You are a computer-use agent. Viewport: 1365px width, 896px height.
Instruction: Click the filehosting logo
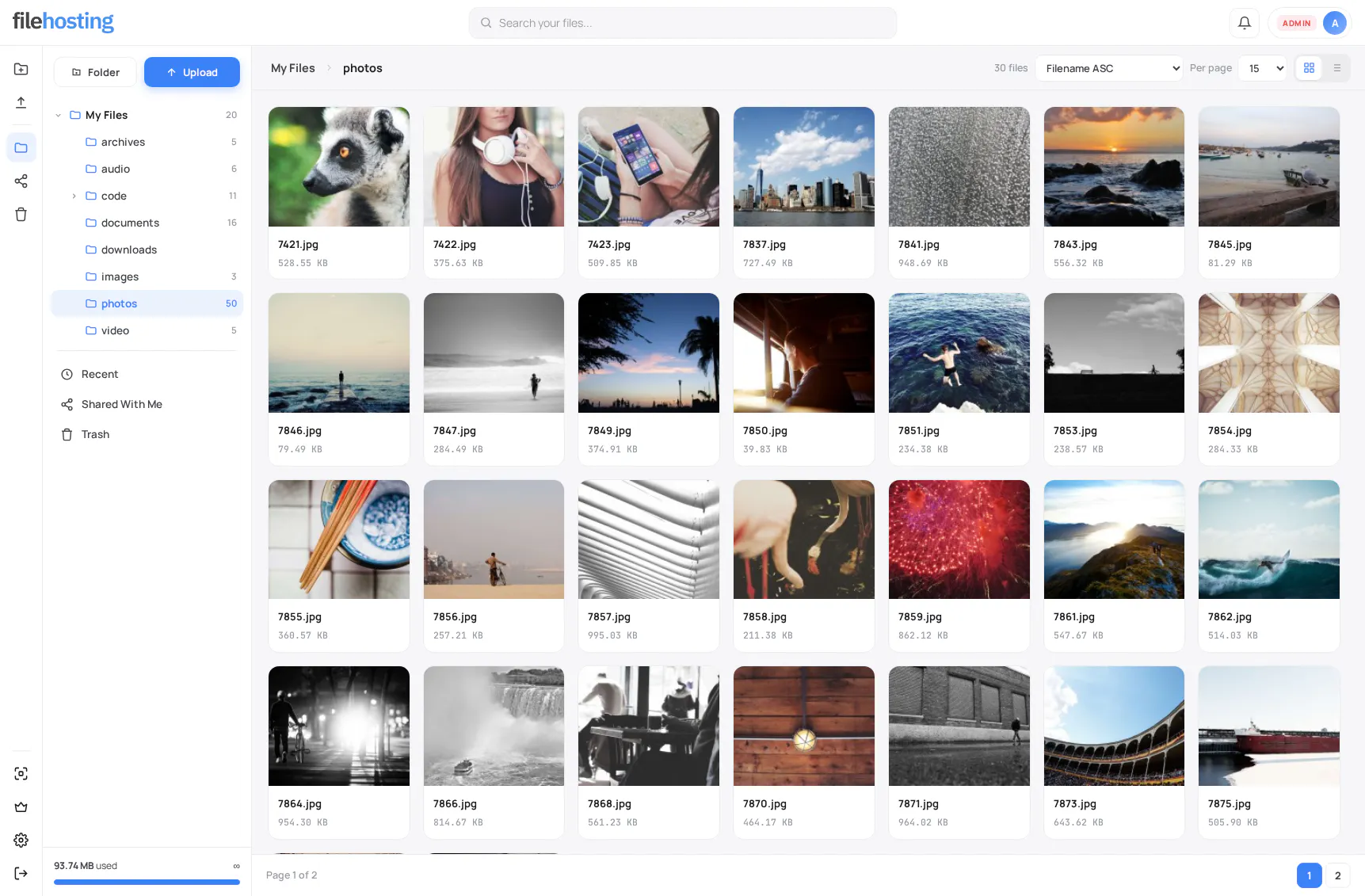[63, 21]
